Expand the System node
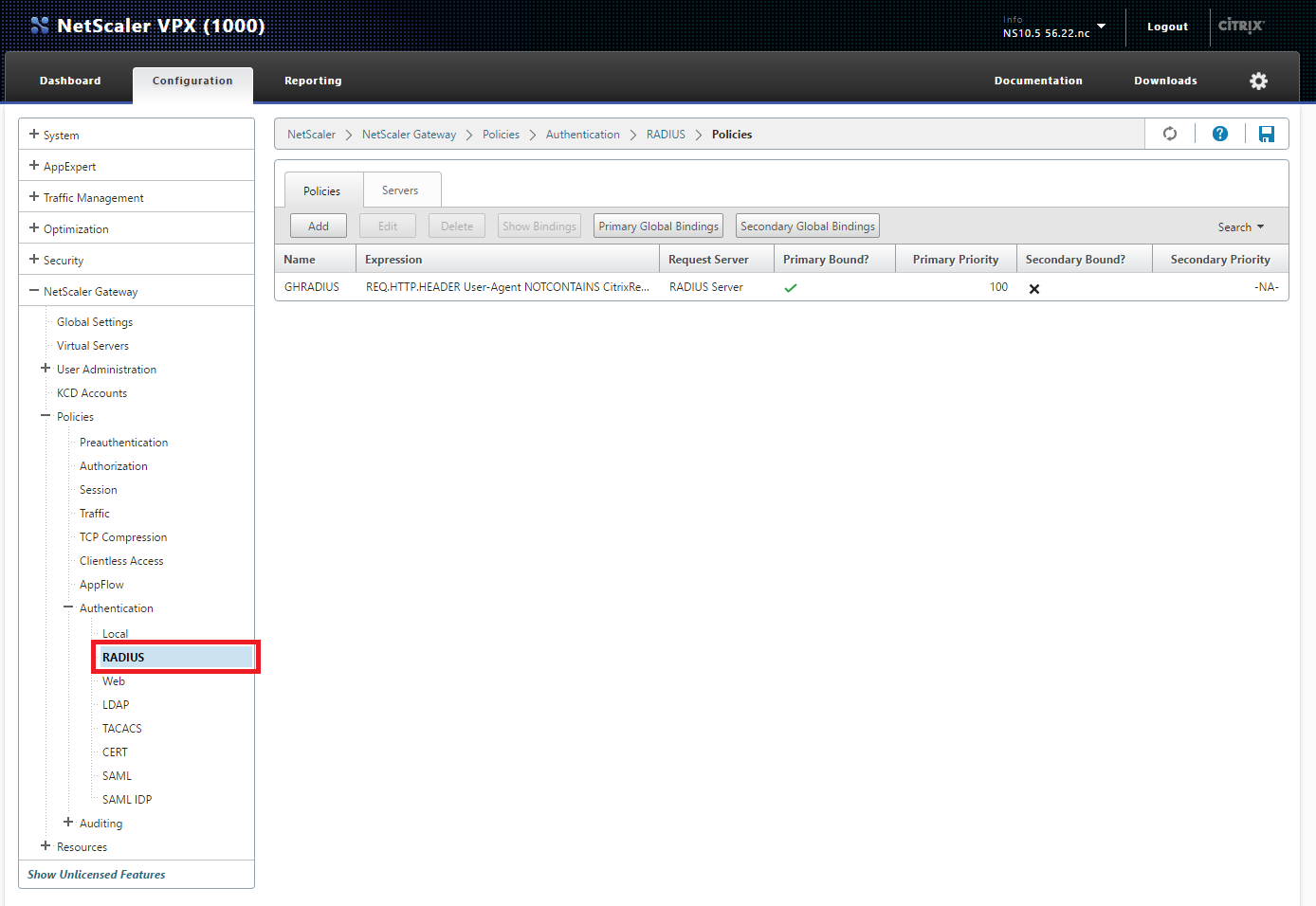Screen dimensions: 1316x906 click(34, 134)
